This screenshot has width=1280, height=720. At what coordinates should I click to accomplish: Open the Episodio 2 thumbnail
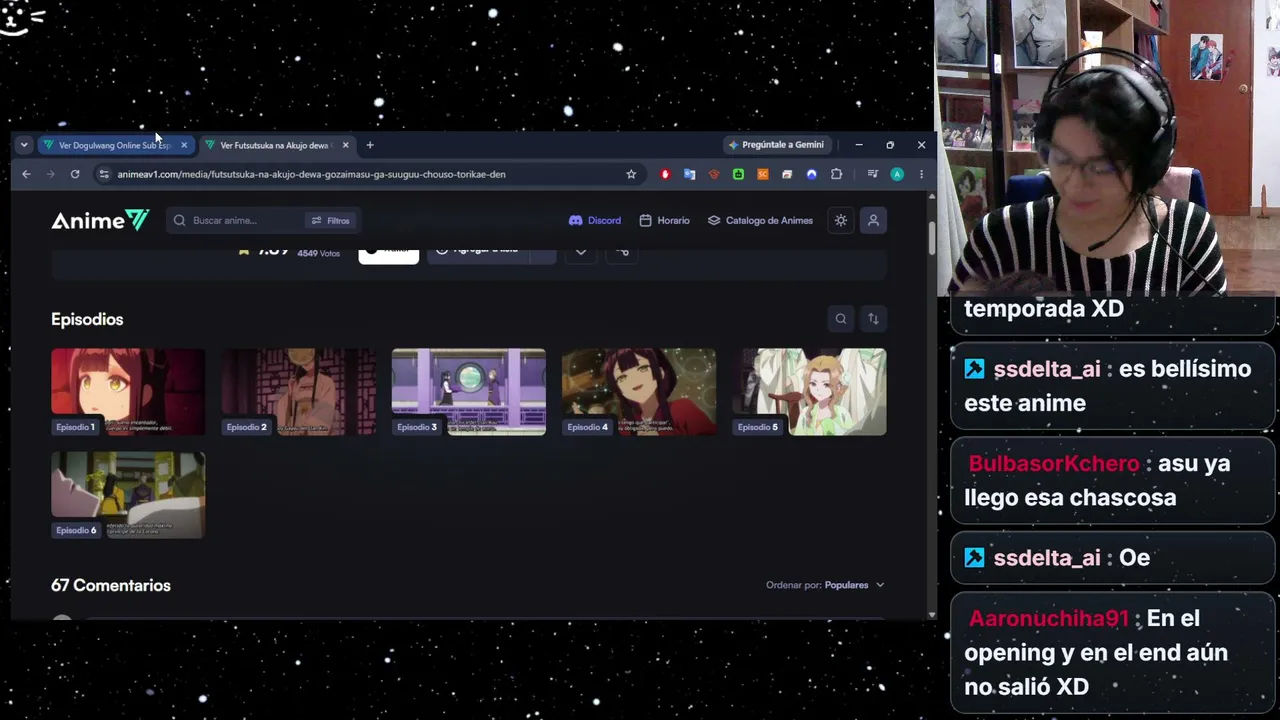(x=299, y=392)
